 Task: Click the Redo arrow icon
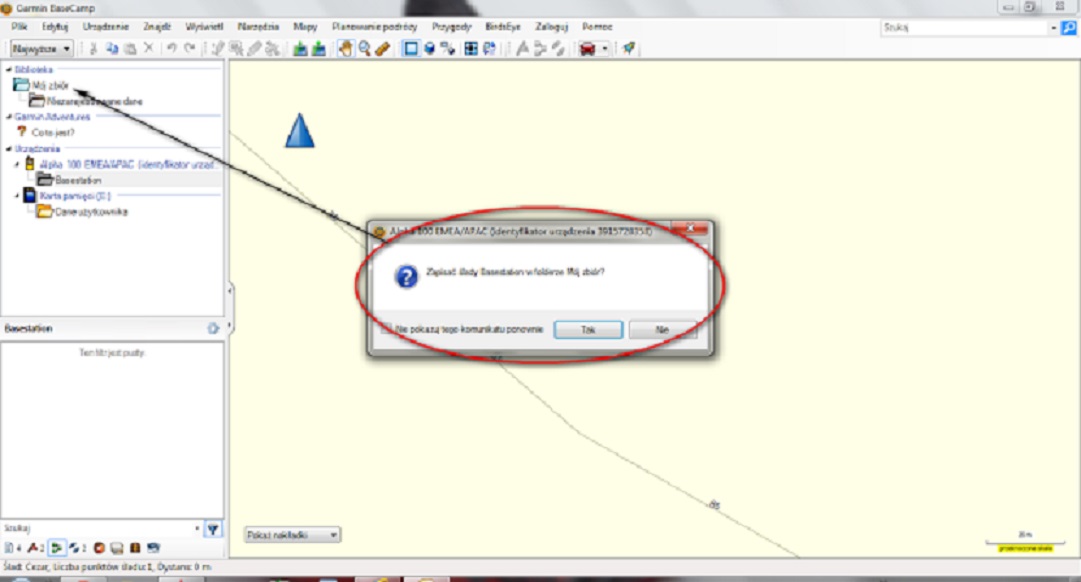tap(190, 48)
